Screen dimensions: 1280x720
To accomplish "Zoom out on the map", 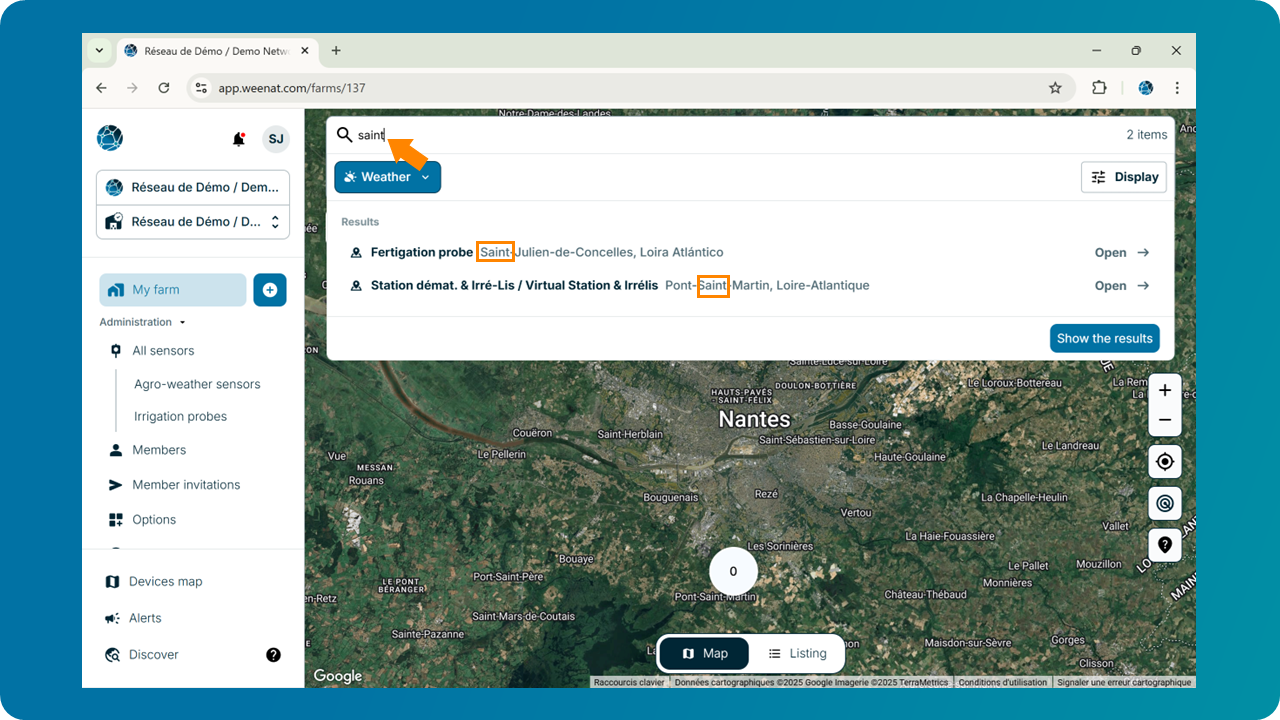I will point(1165,421).
